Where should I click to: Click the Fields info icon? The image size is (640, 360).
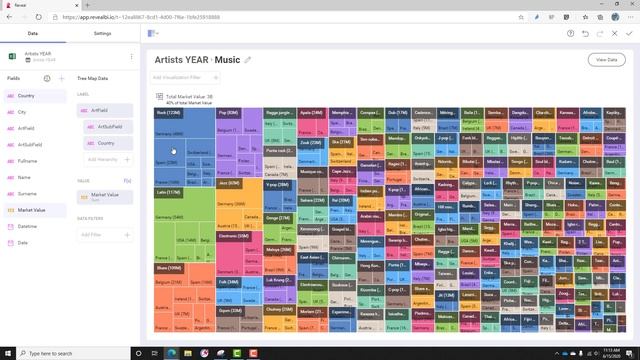pyautogui.click(x=47, y=78)
